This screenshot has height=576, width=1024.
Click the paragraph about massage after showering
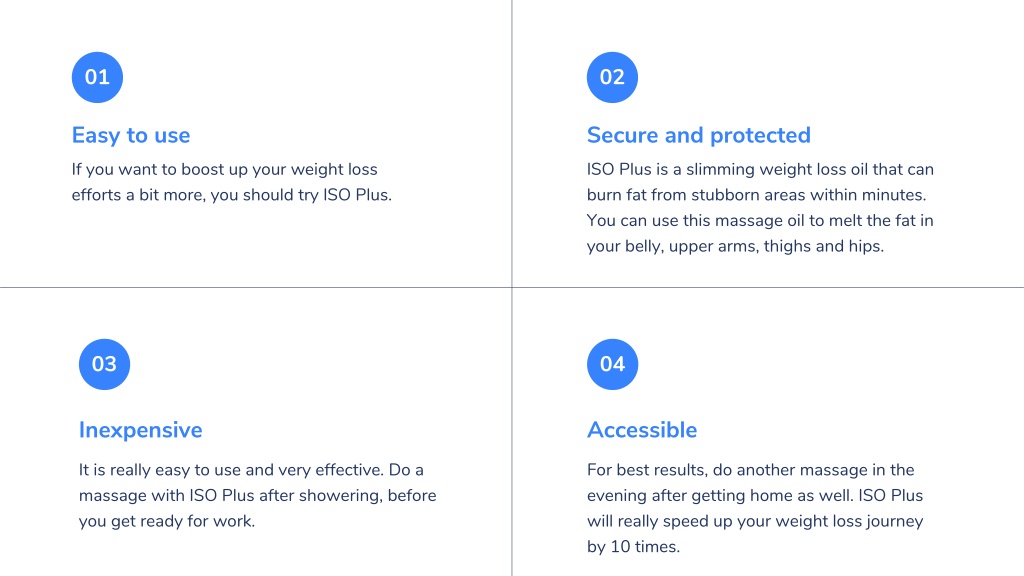point(257,495)
